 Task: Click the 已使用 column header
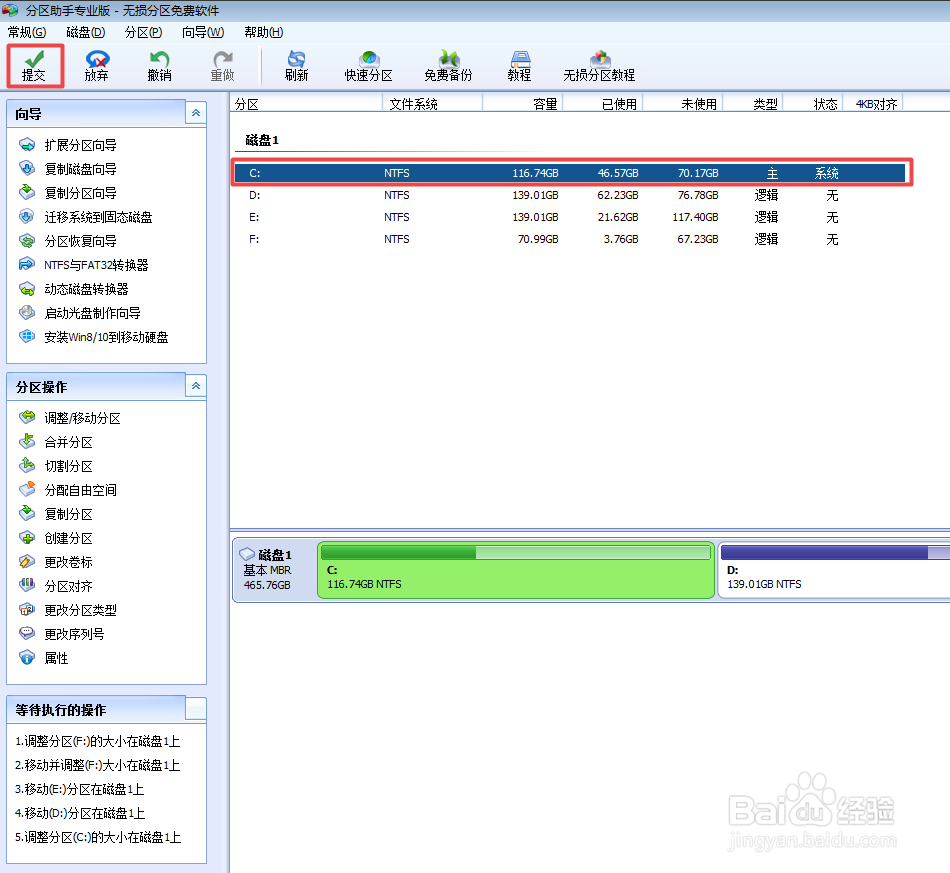603,104
